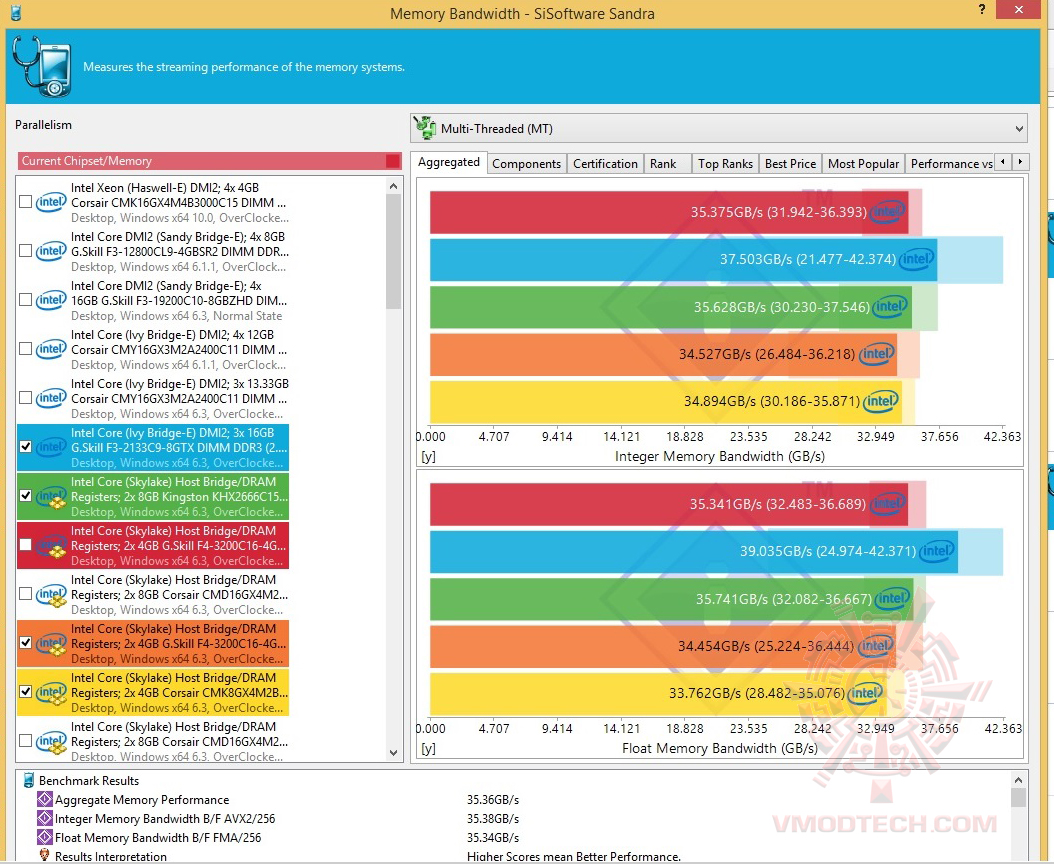Click the red swatch on Current Chipset/Memory
This screenshot has height=864, width=1054.
pos(393,161)
